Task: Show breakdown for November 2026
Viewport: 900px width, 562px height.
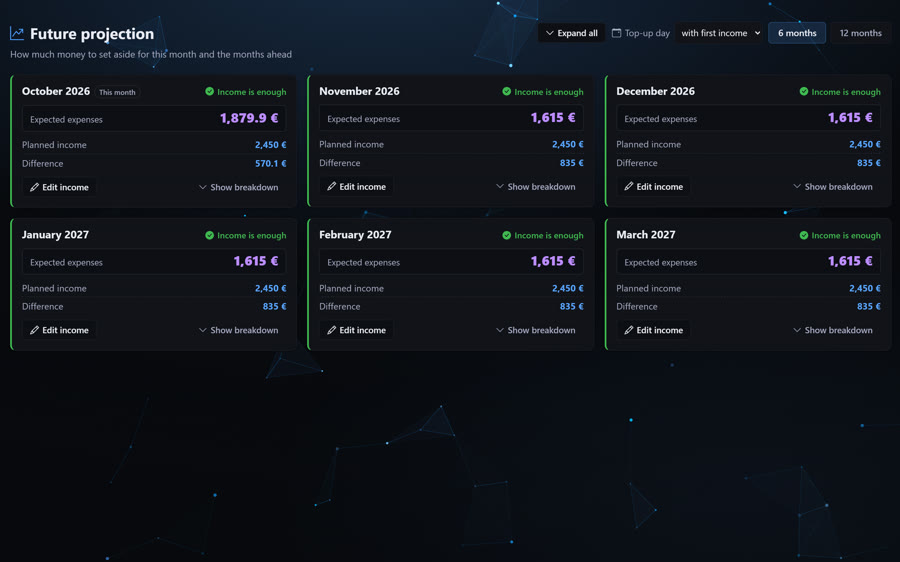Action: pyautogui.click(x=536, y=187)
